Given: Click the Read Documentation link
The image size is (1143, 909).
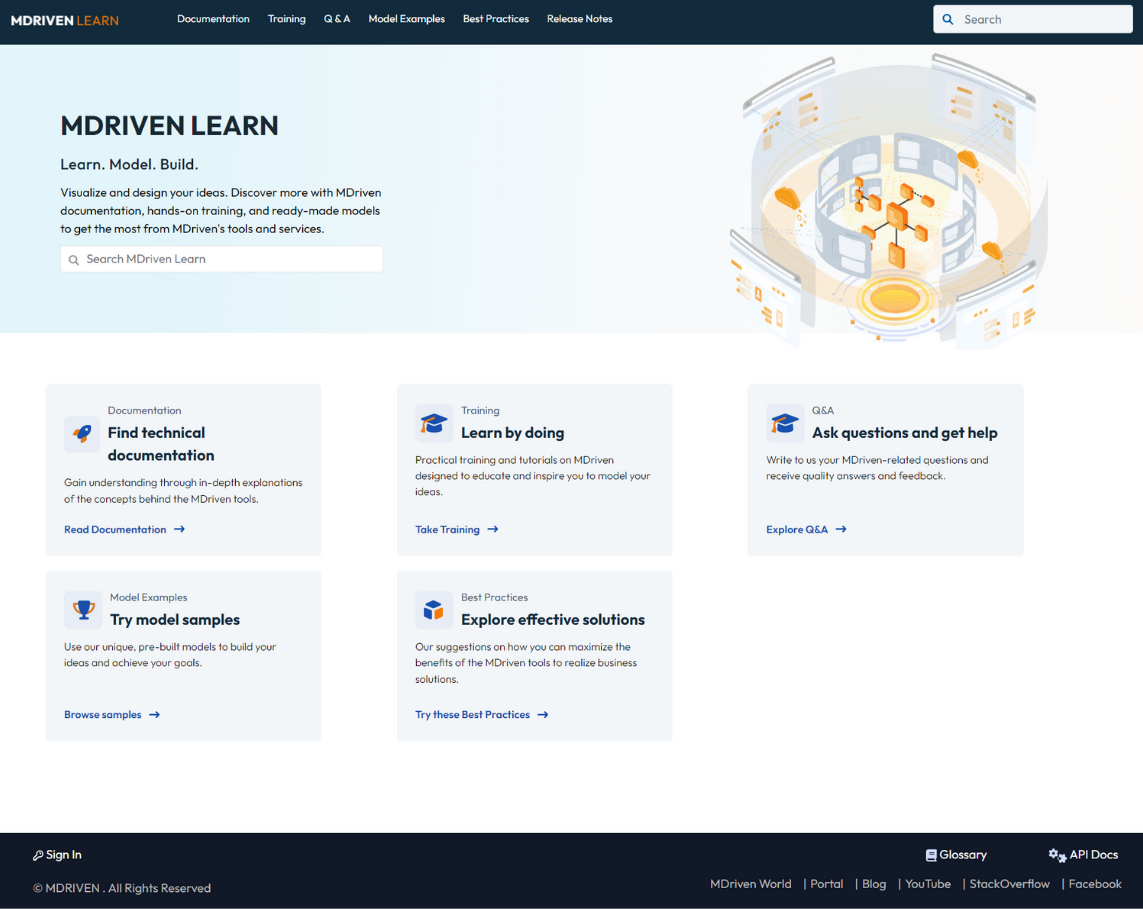Looking at the screenshot, I should pyautogui.click(x=115, y=529).
